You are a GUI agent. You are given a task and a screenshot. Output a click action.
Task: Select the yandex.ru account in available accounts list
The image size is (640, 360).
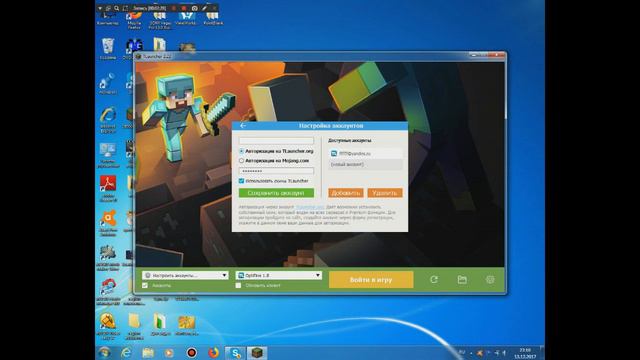click(x=365, y=153)
